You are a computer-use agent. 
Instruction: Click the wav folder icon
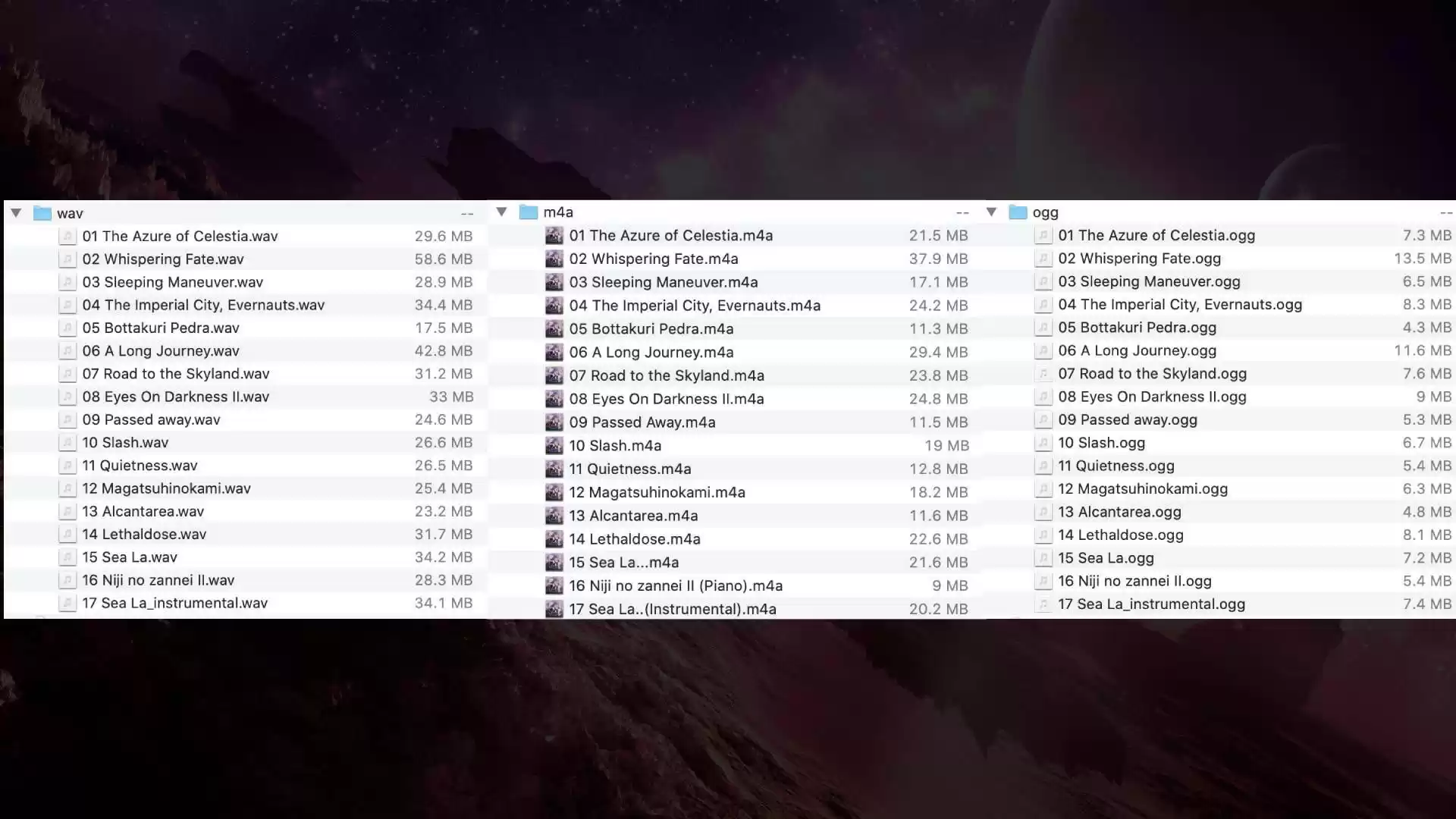click(x=42, y=214)
